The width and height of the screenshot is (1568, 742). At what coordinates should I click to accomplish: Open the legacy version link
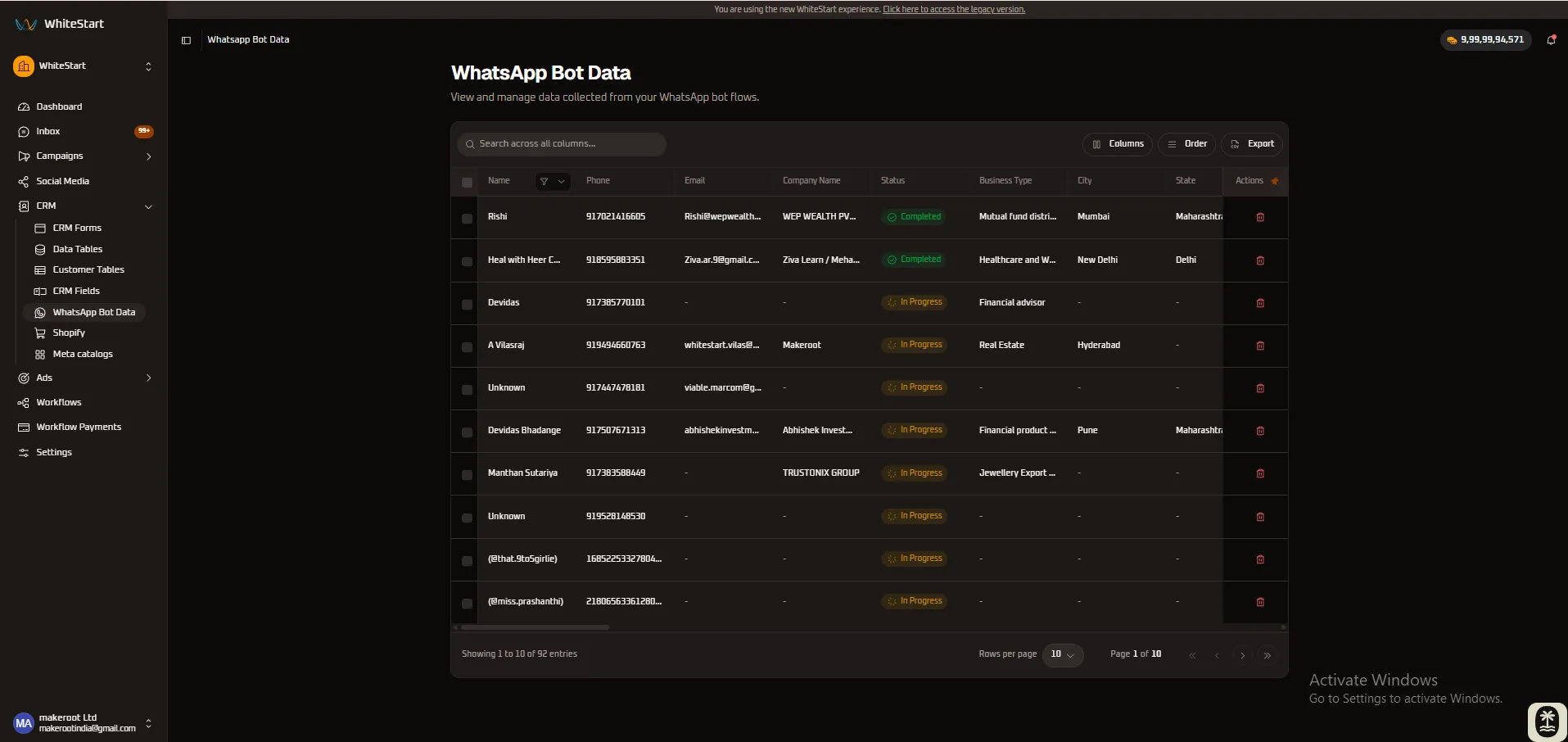[954, 10]
